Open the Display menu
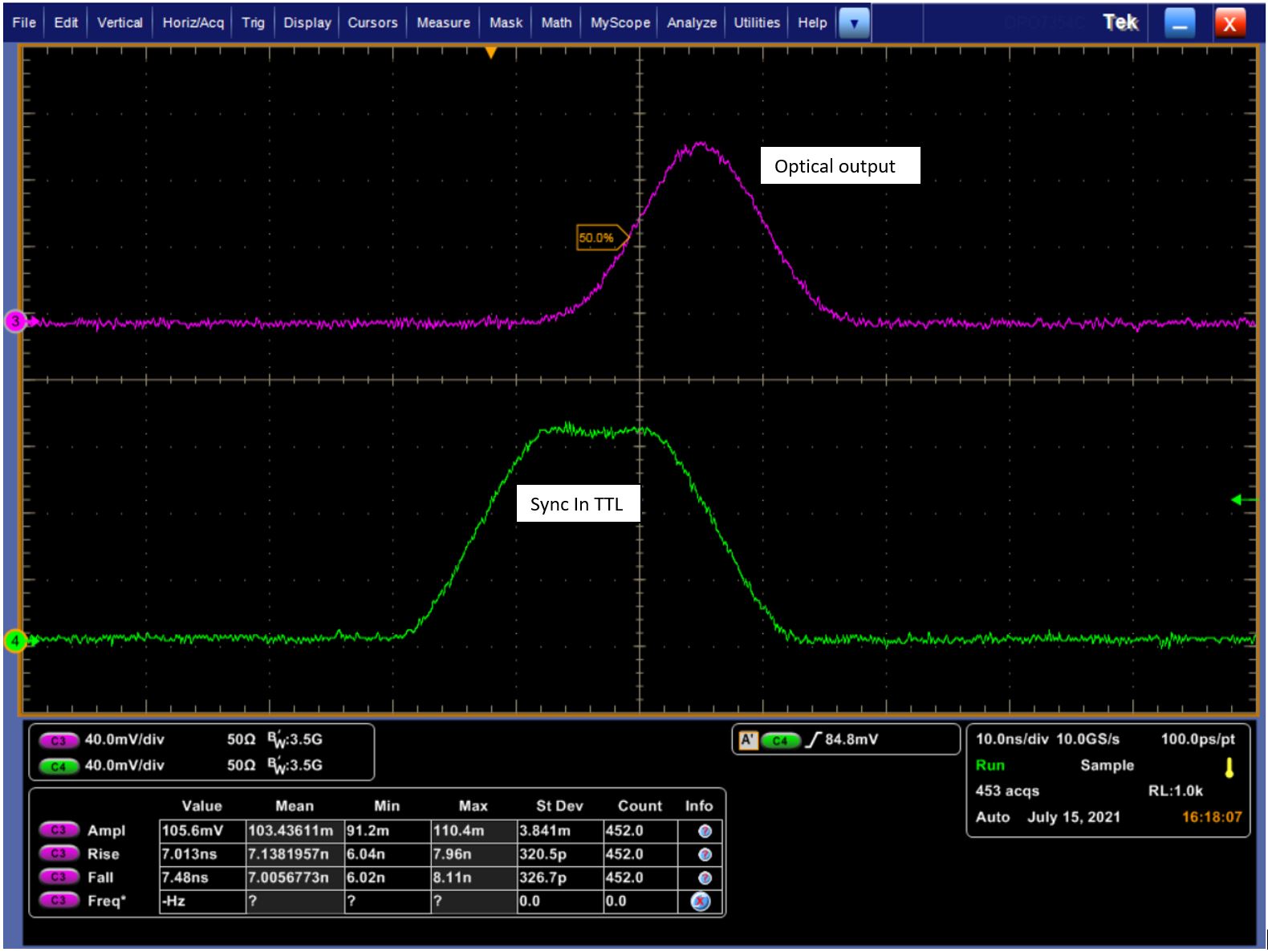 (x=307, y=22)
